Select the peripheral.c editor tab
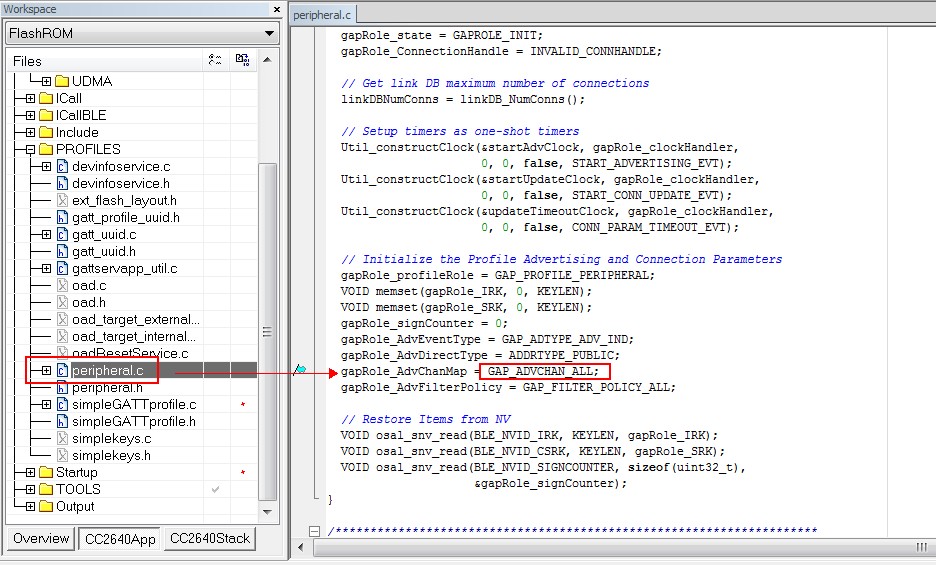 point(322,15)
